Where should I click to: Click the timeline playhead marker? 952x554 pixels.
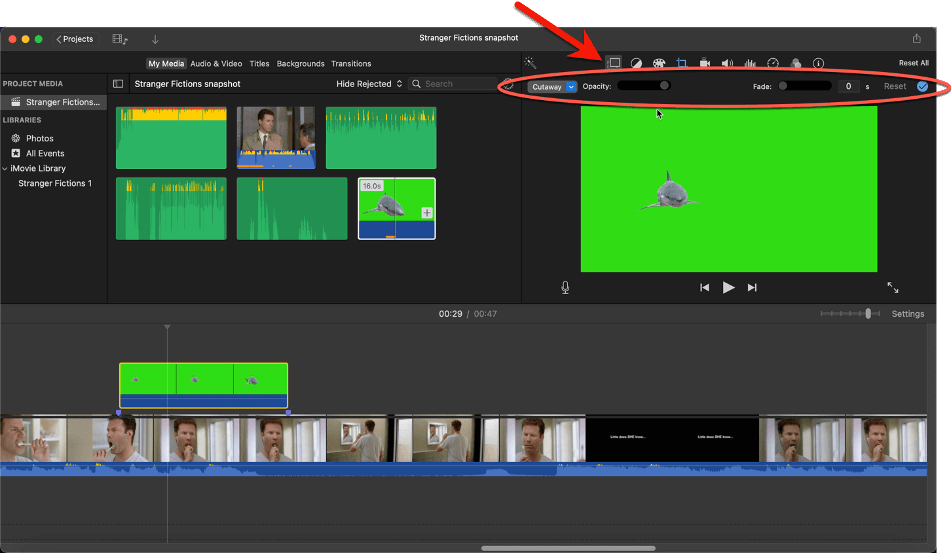pos(168,327)
